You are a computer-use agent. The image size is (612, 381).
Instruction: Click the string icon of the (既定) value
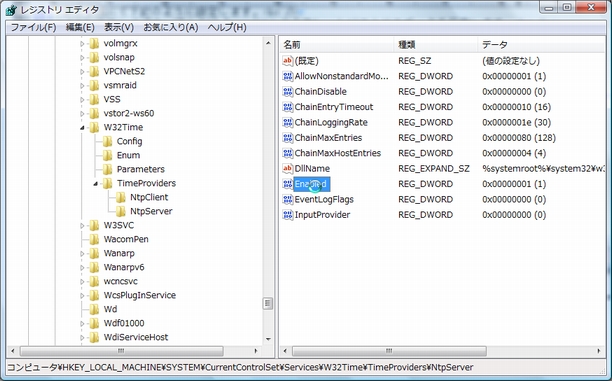288,61
